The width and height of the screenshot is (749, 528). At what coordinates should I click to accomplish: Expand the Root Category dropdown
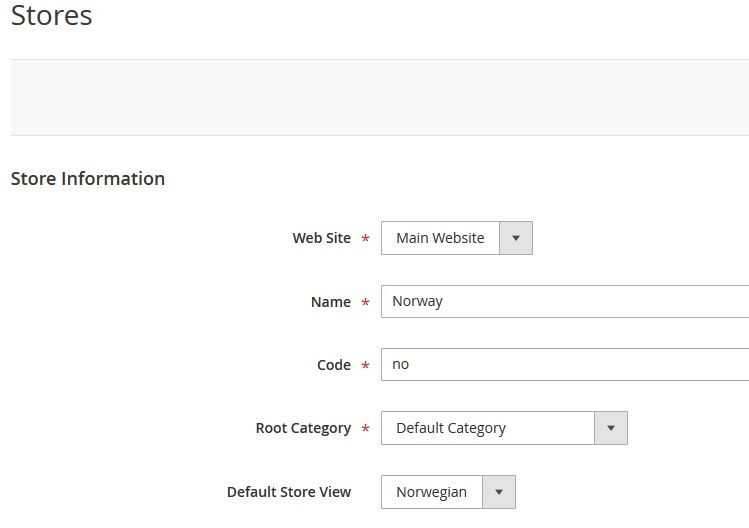pos(489,428)
